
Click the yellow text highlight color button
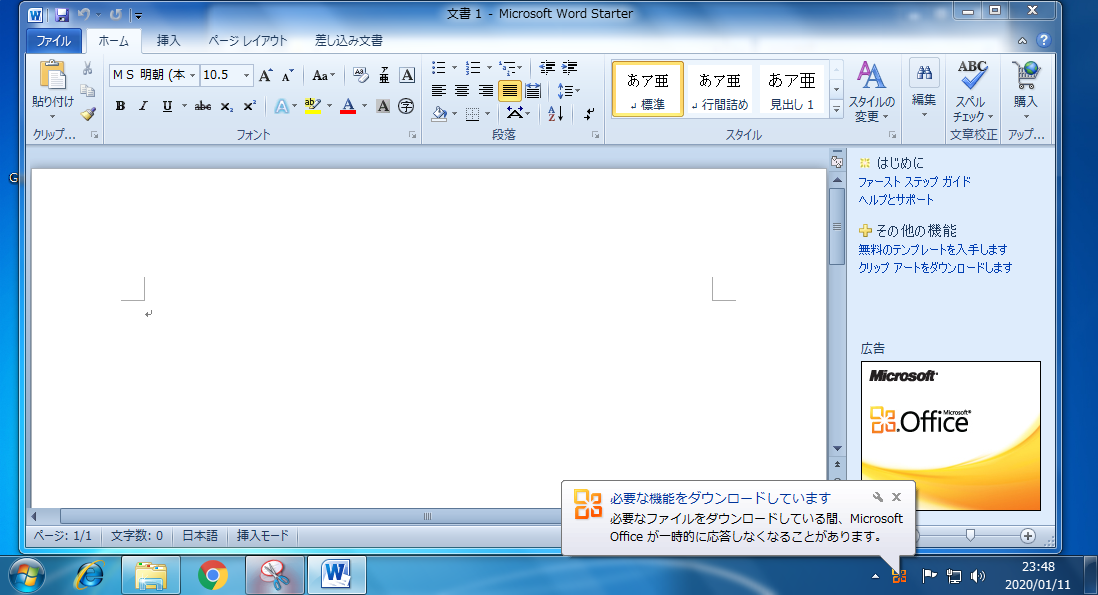pyautogui.click(x=313, y=106)
